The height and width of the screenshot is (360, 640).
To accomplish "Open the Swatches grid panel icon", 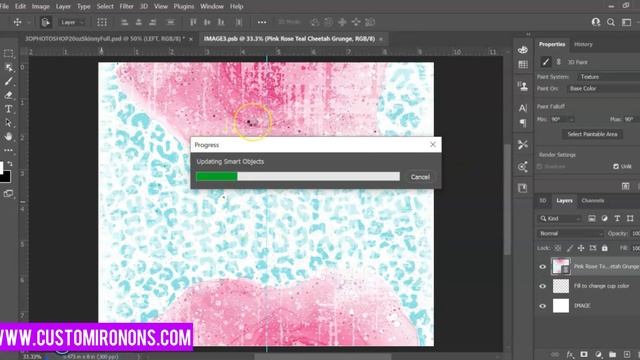I will (x=523, y=64).
